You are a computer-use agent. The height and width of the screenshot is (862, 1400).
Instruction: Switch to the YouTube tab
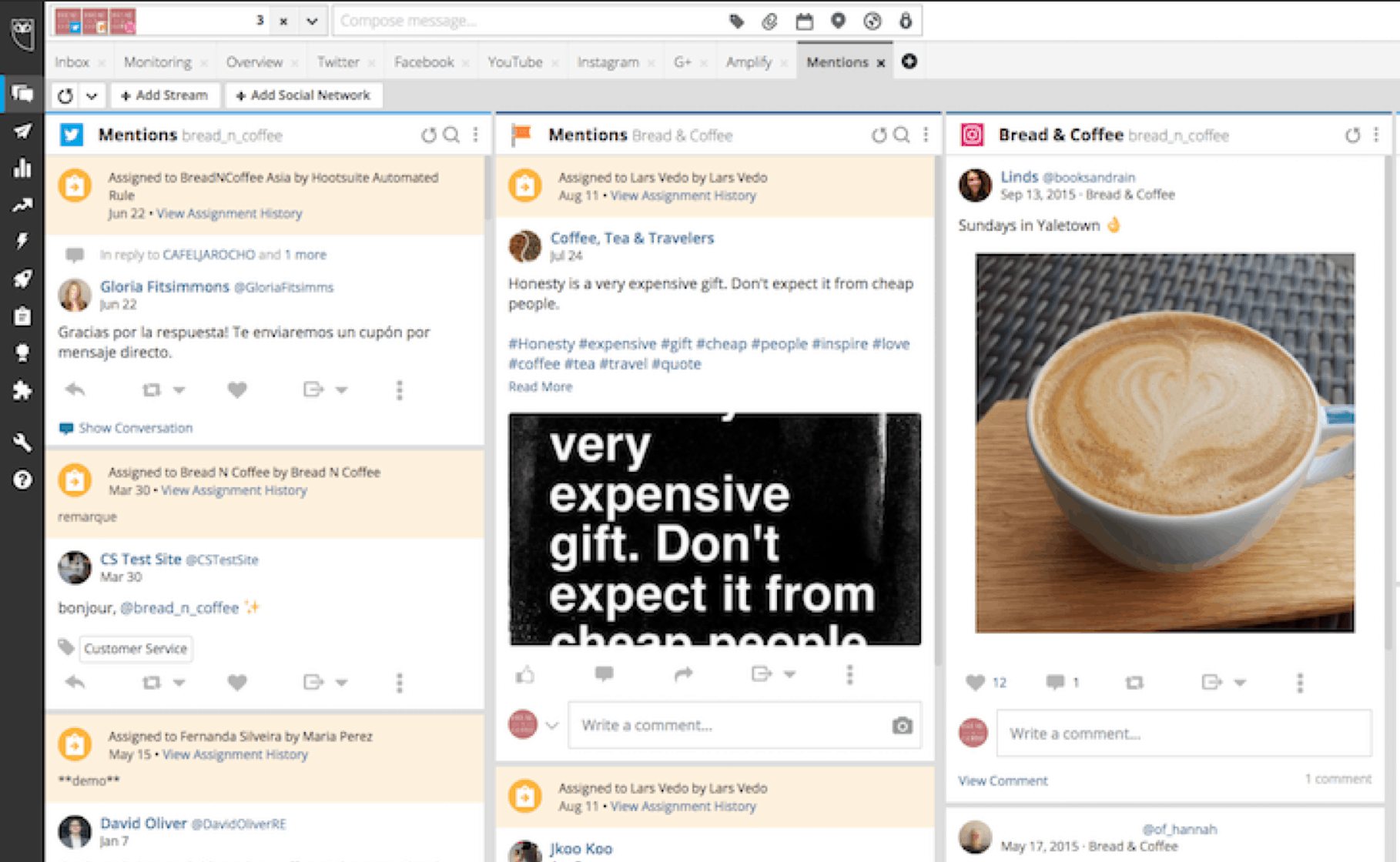coord(514,62)
